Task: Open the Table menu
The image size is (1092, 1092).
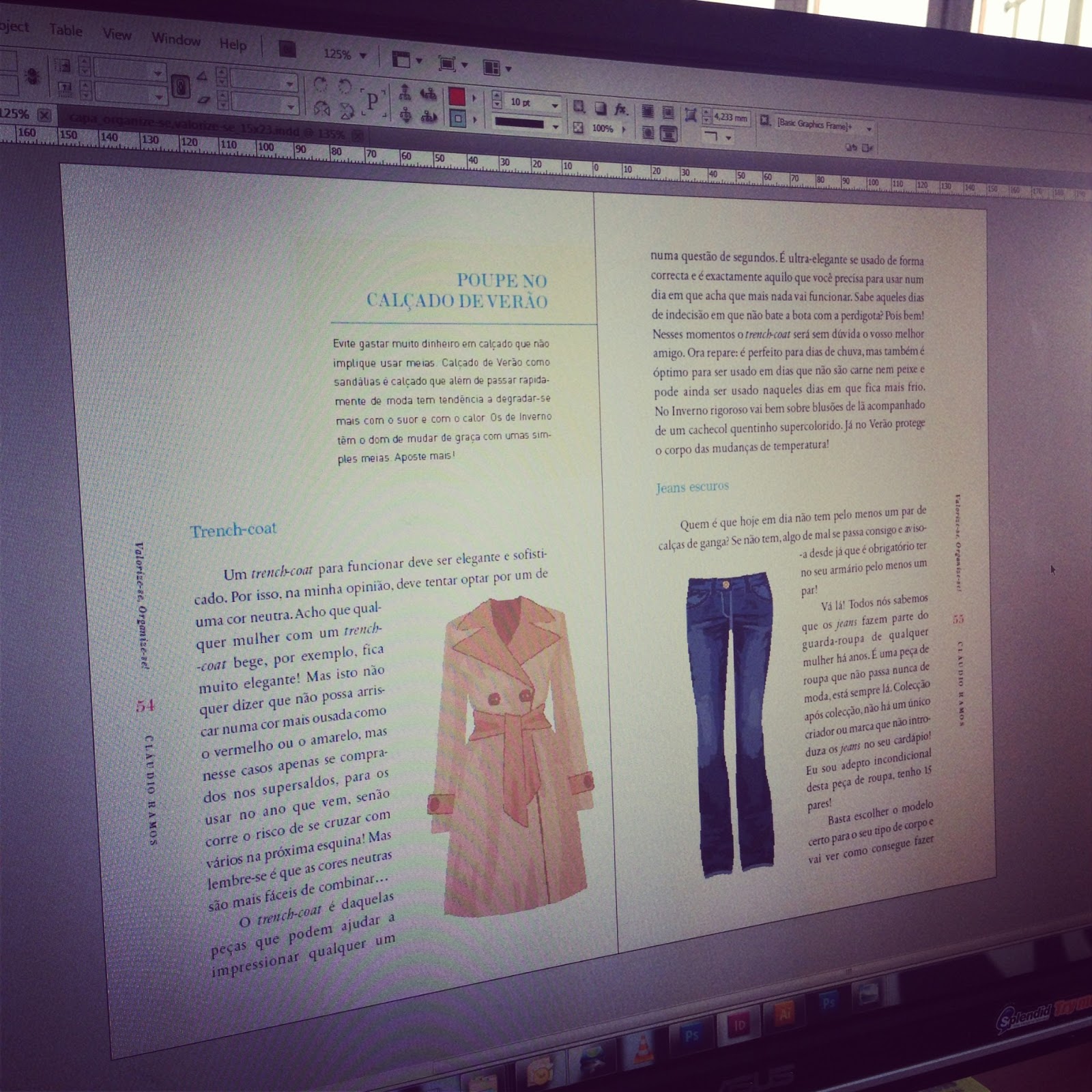Action: 66,30
